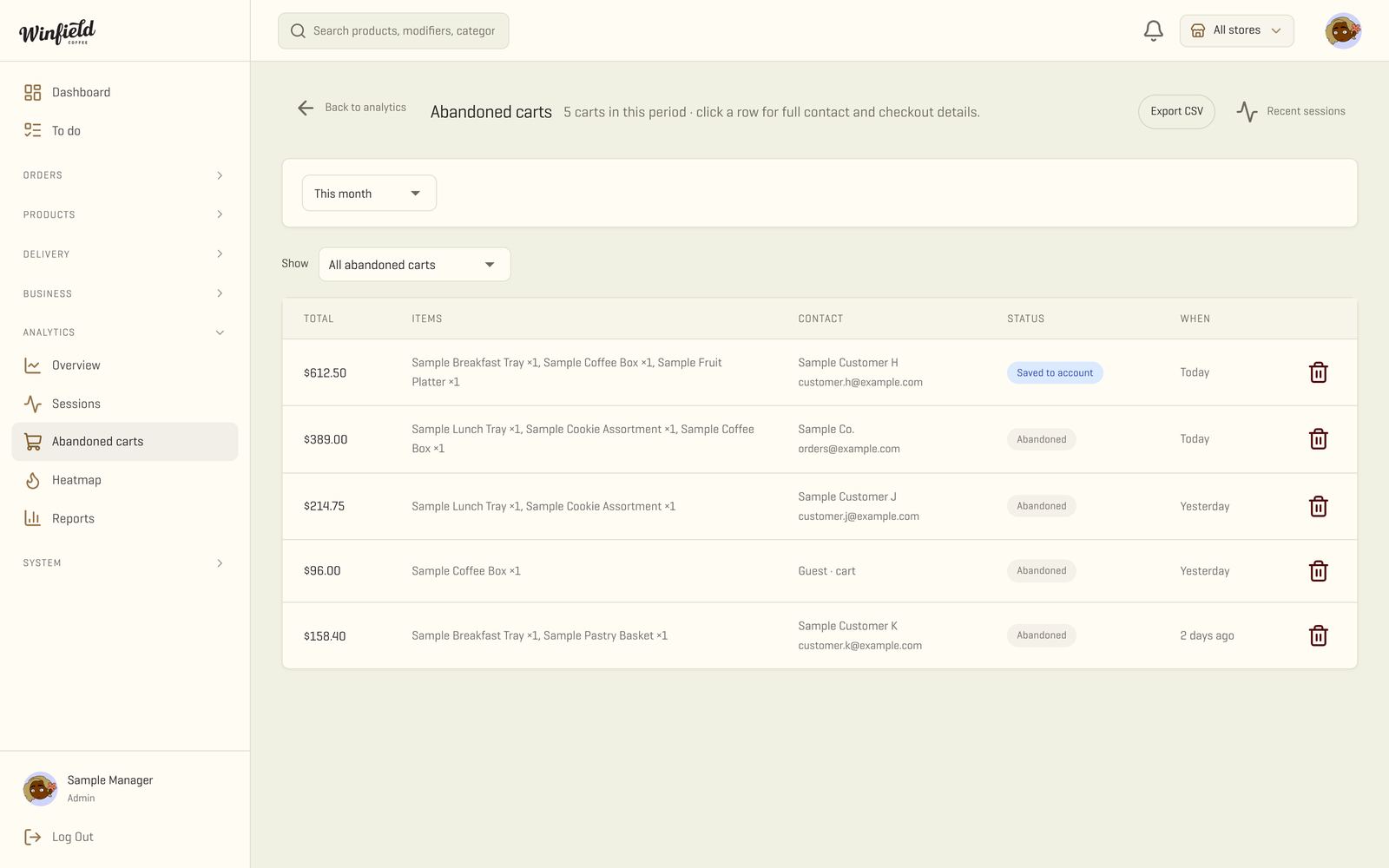Open the Heatmap page
This screenshot has width=1389, height=868.
(125, 480)
